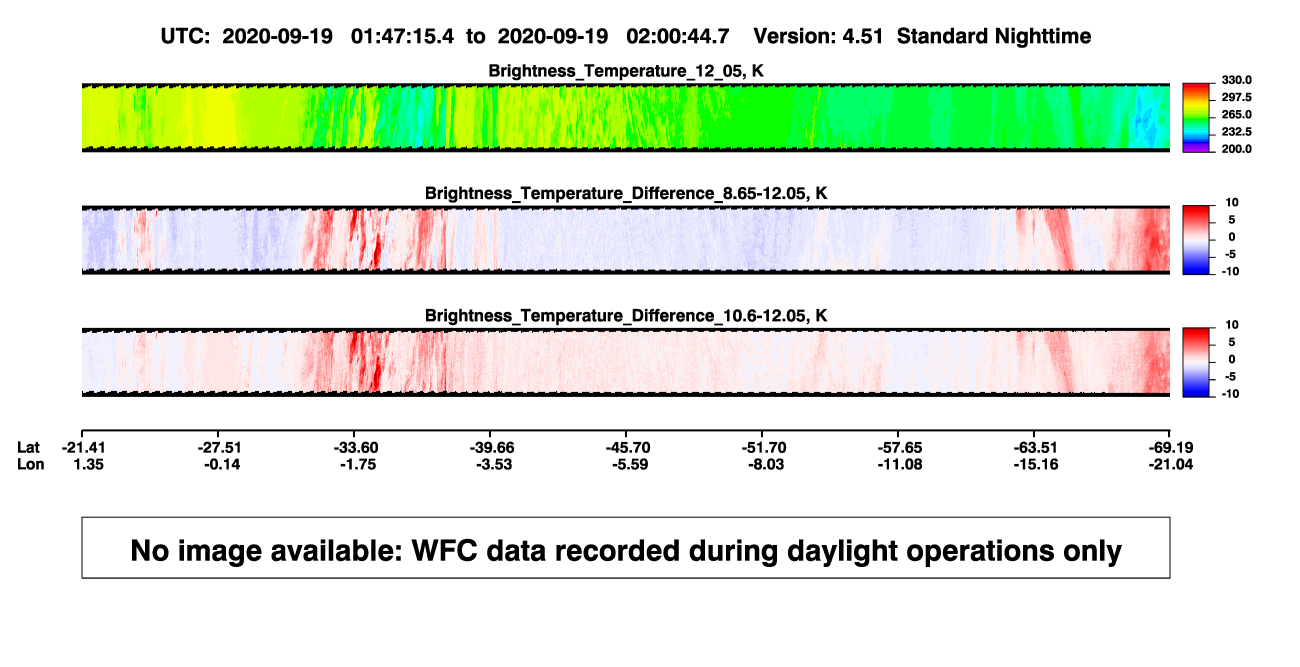Click latitude value -57.65
This screenshot has width=1300, height=667.
click(899, 447)
